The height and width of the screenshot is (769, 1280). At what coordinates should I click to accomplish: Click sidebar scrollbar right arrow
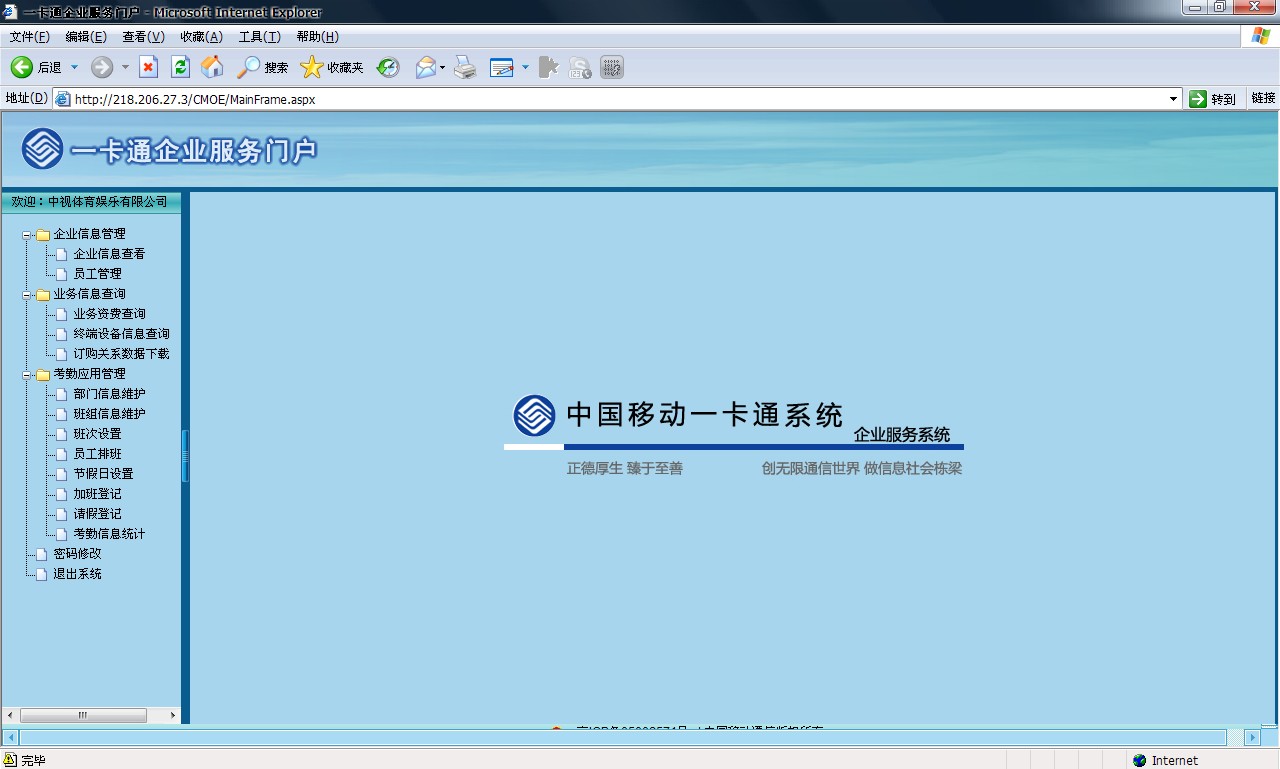pyautogui.click(x=173, y=716)
